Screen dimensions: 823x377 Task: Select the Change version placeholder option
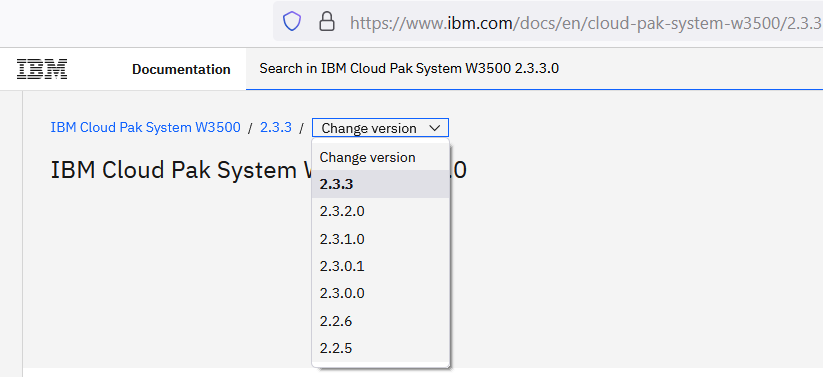tap(381, 157)
